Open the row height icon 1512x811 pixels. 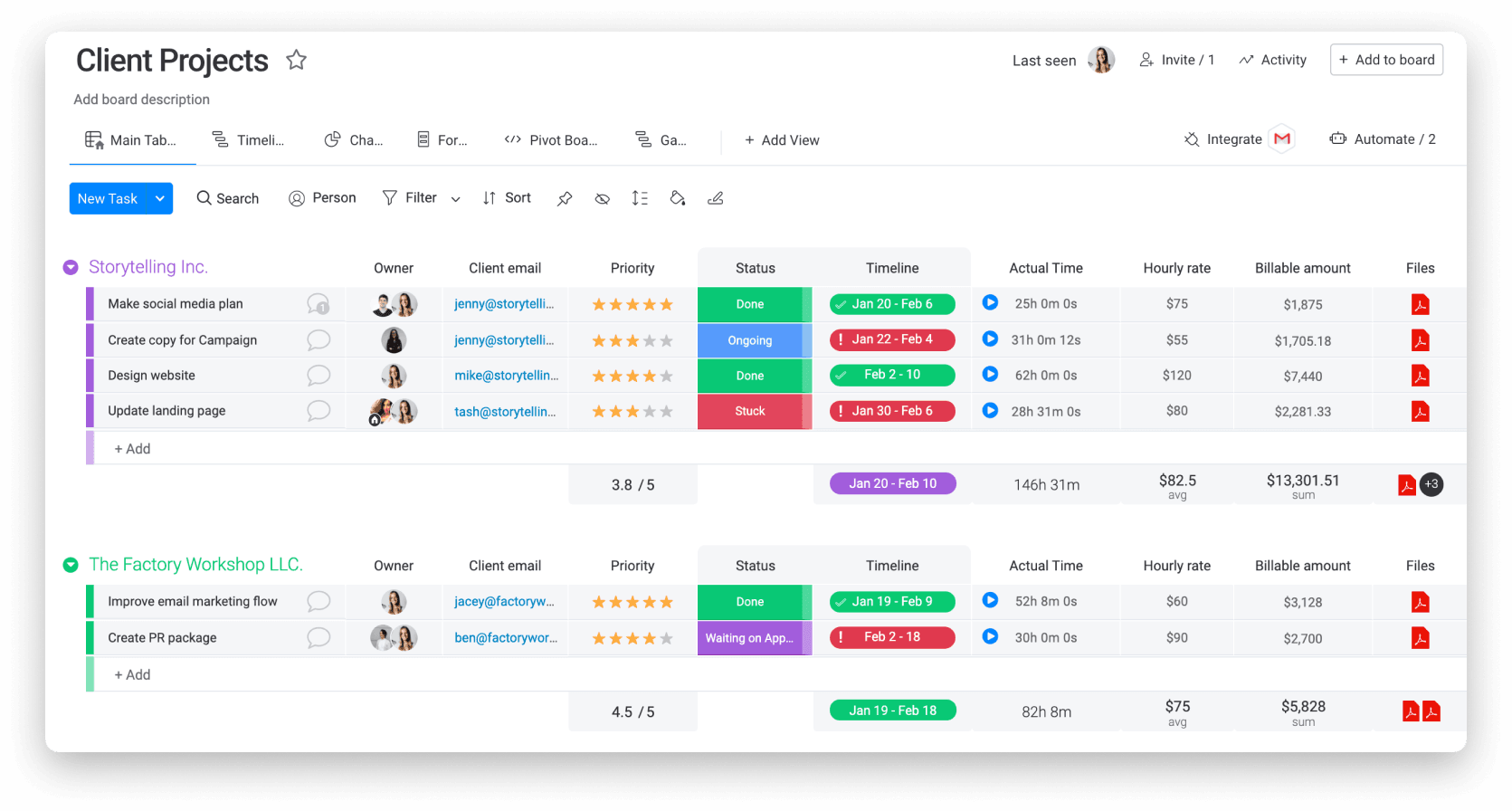click(640, 198)
